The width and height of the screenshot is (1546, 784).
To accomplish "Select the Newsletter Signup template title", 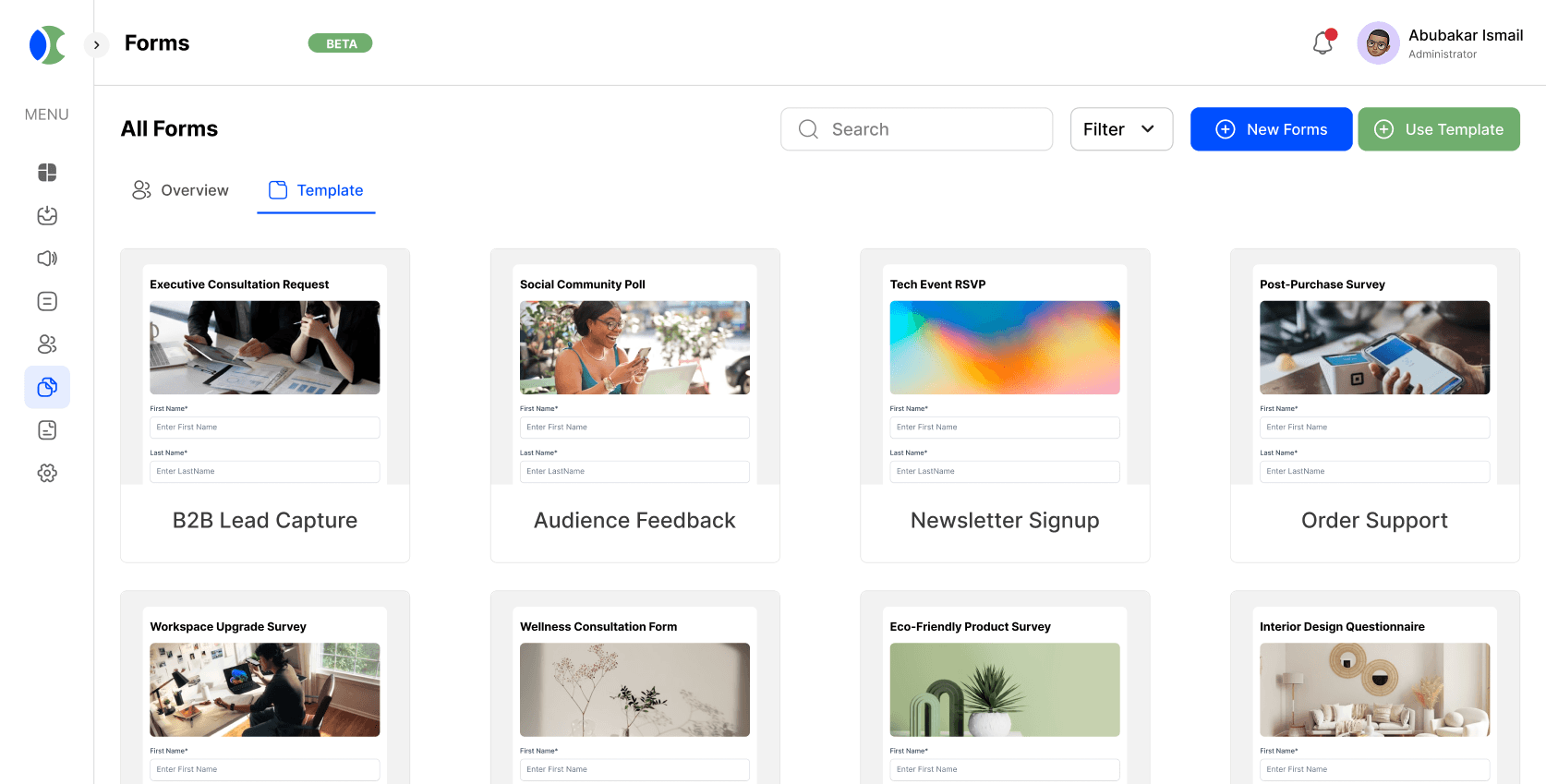I will coord(1005,521).
